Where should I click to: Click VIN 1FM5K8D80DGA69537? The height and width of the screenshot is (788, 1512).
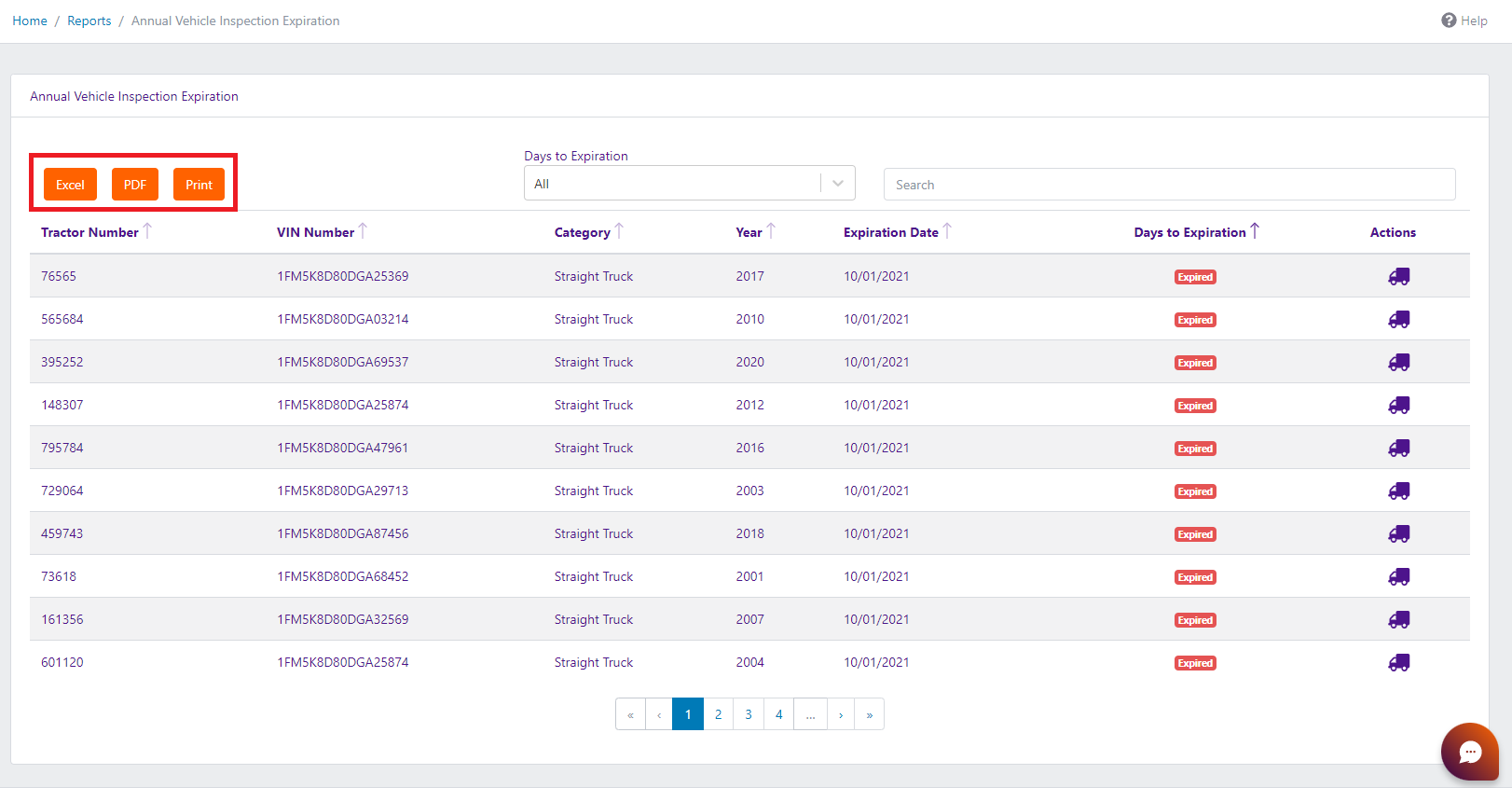[x=343, y=362]
